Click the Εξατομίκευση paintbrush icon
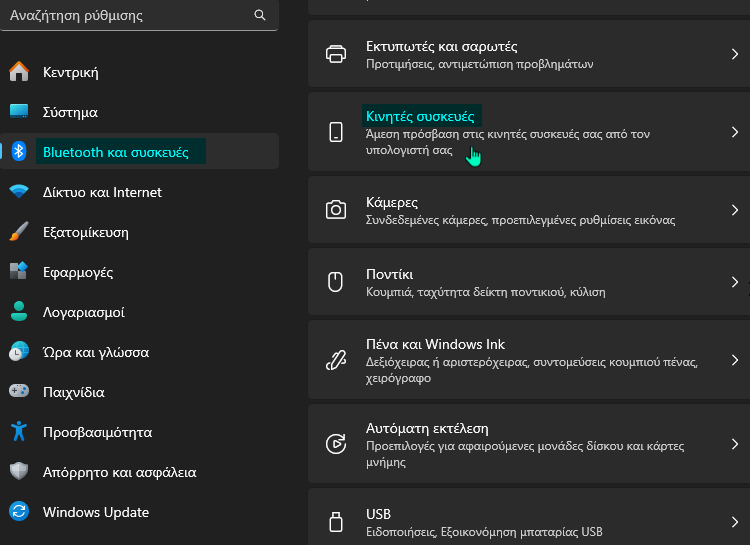Image resolution: width=750 pixels, height=545 pixels. click(19, 232)
